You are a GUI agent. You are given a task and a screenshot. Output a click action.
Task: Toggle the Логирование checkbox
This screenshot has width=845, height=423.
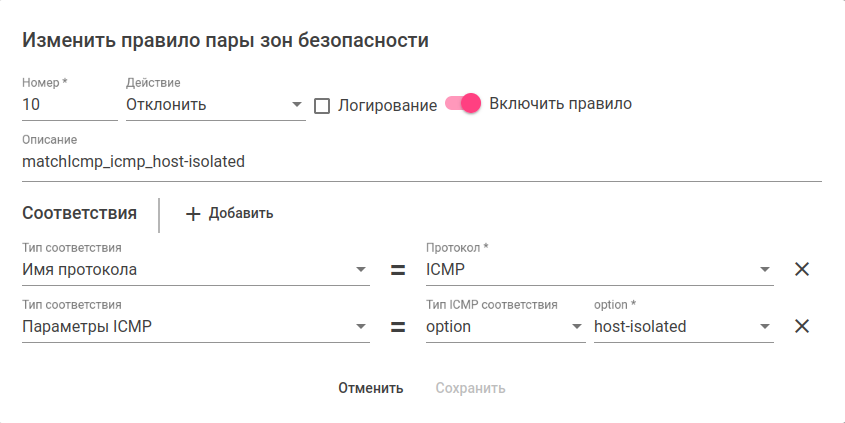pyautogui.click(x=322, y=105)
